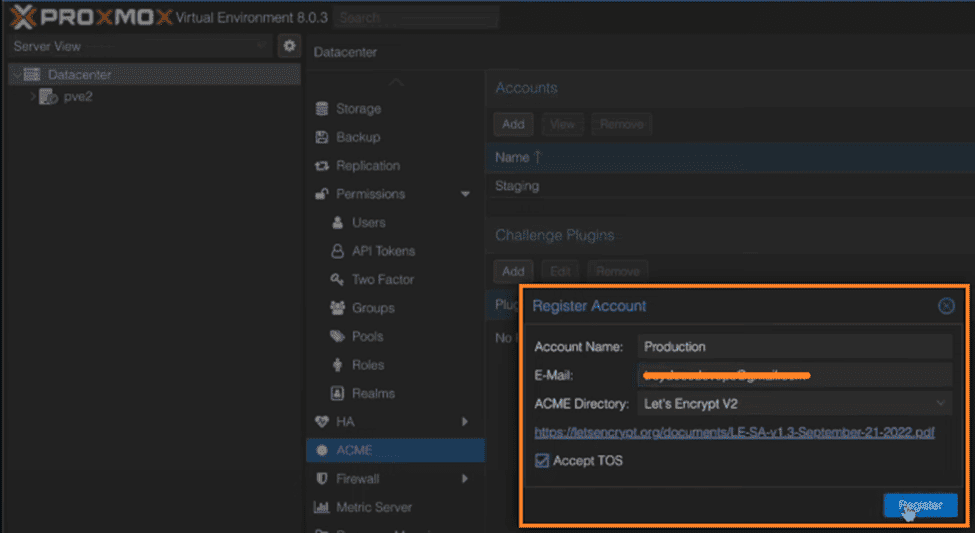This screenshot has width=975, height=533.
Task: Open the ACME Directory dropdown
Action: [941, 404]
